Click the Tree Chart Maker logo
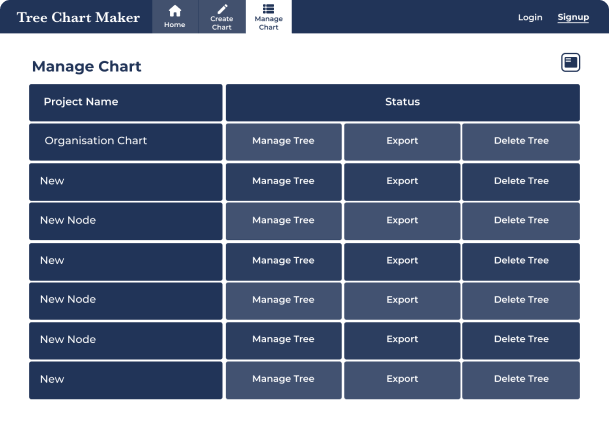 (x=78, y=17)
